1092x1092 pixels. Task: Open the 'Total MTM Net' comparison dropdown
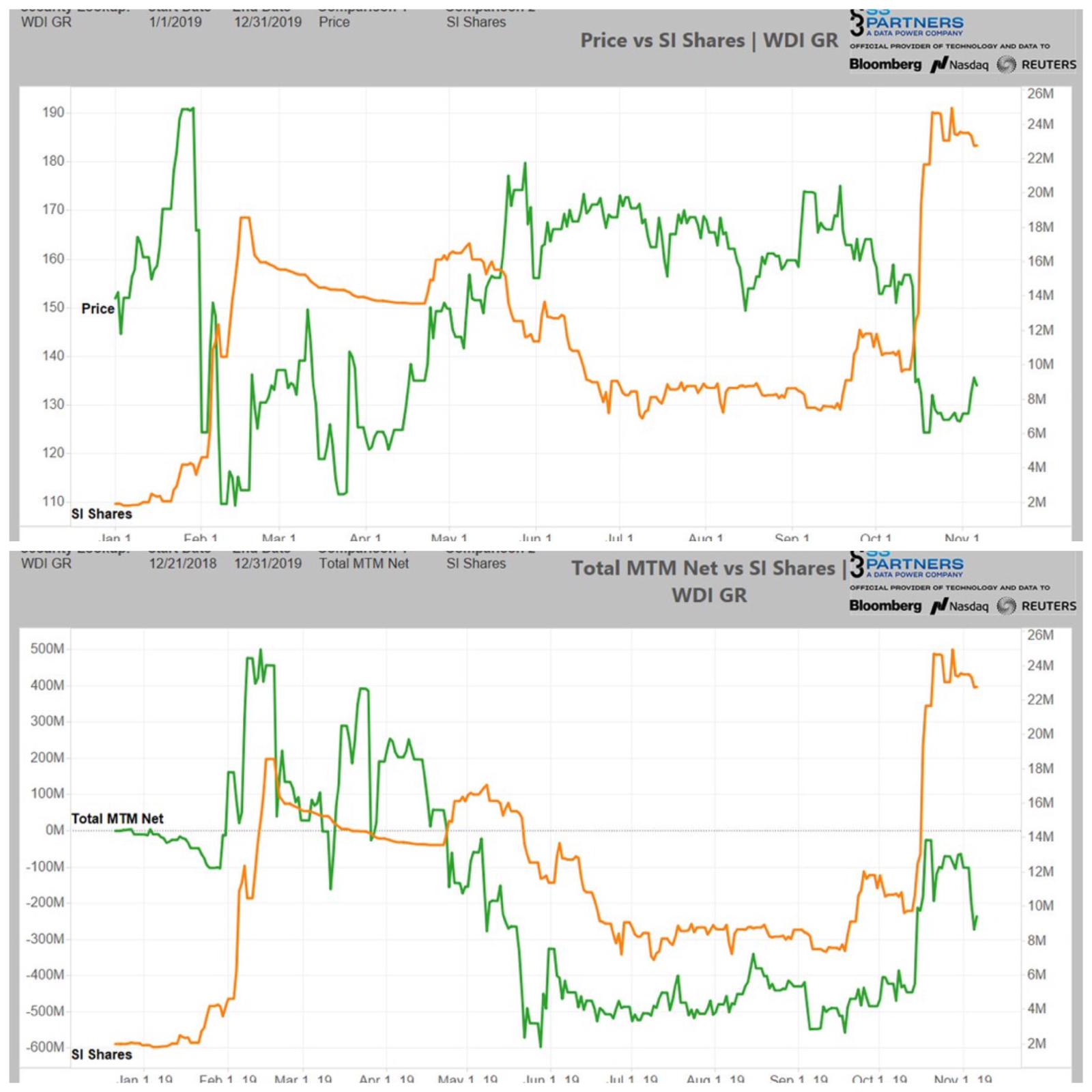364,564
